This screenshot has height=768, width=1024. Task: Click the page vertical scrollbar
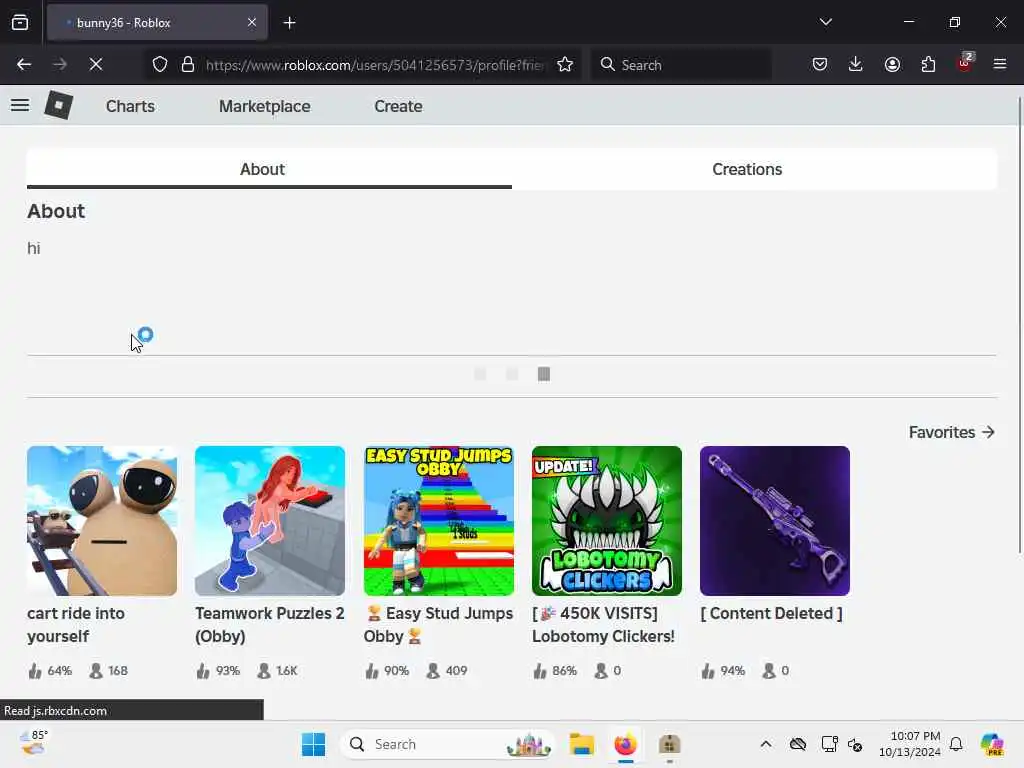(1019, 327)
